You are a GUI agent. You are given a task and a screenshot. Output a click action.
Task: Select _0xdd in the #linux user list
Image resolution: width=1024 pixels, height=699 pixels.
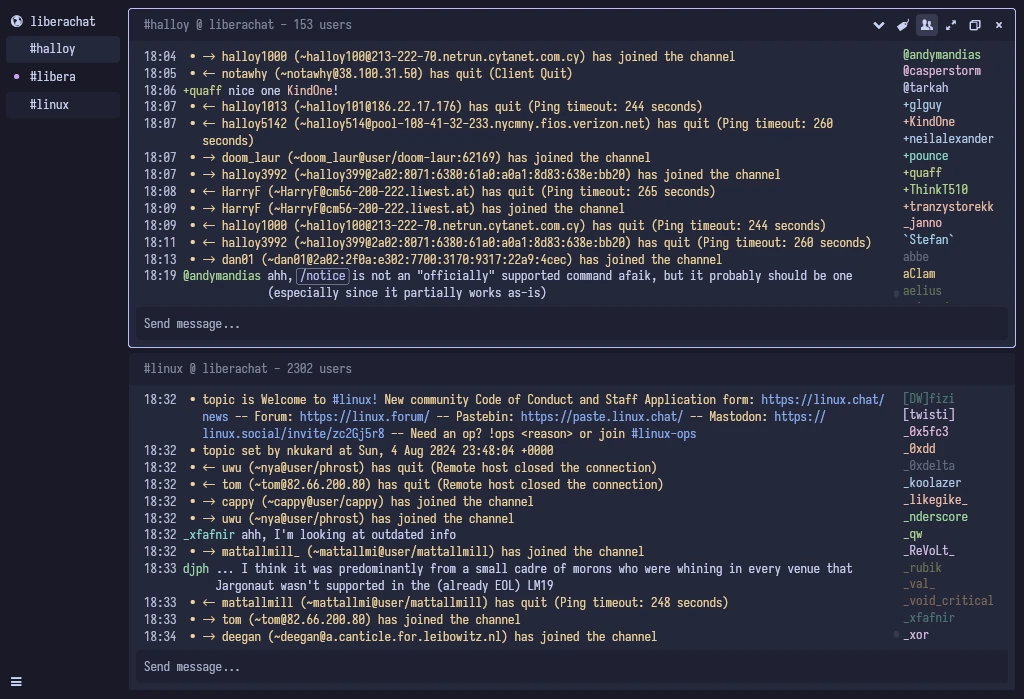(919, 449)
